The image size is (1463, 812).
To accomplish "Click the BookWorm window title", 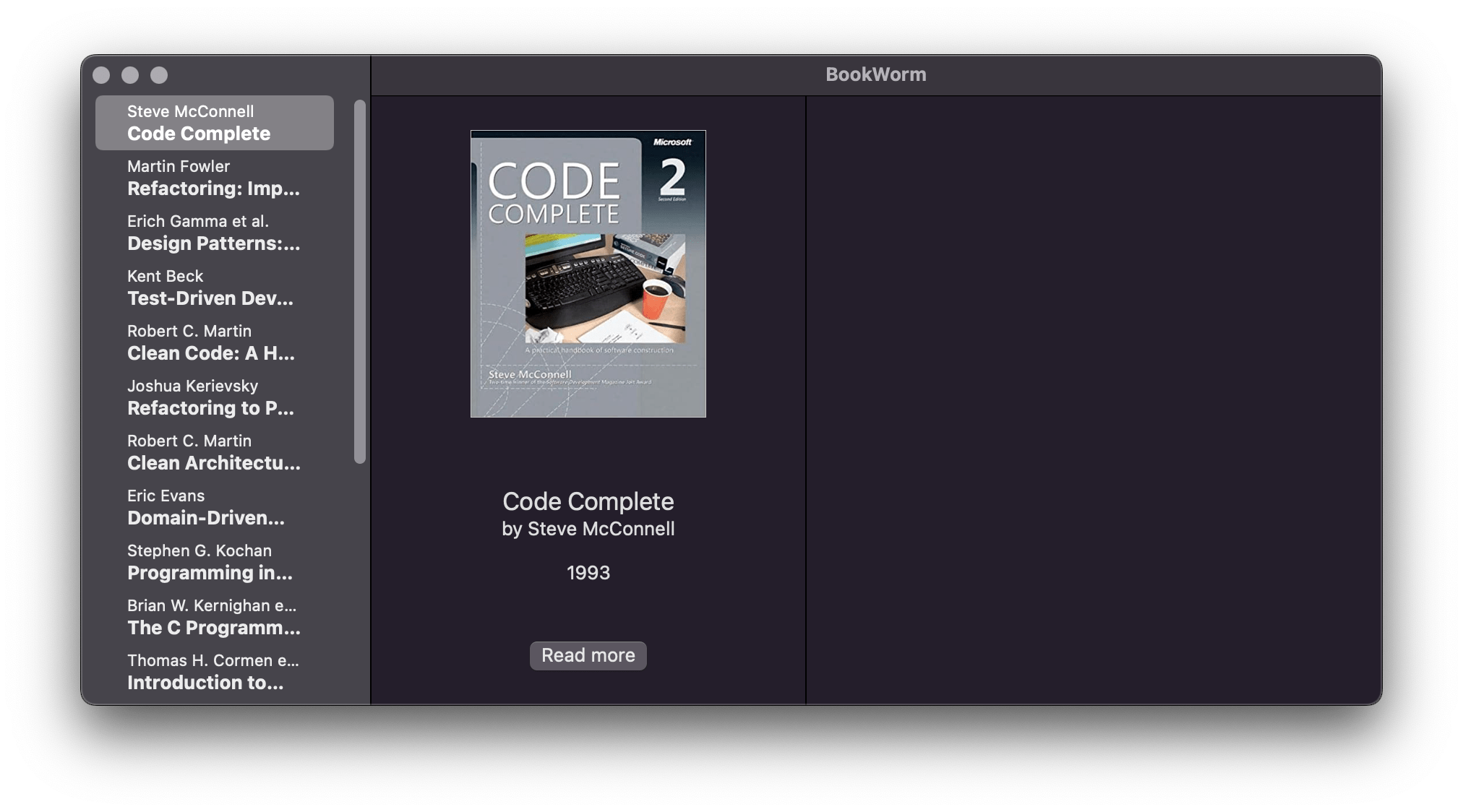I will click(x=875, y=74).
